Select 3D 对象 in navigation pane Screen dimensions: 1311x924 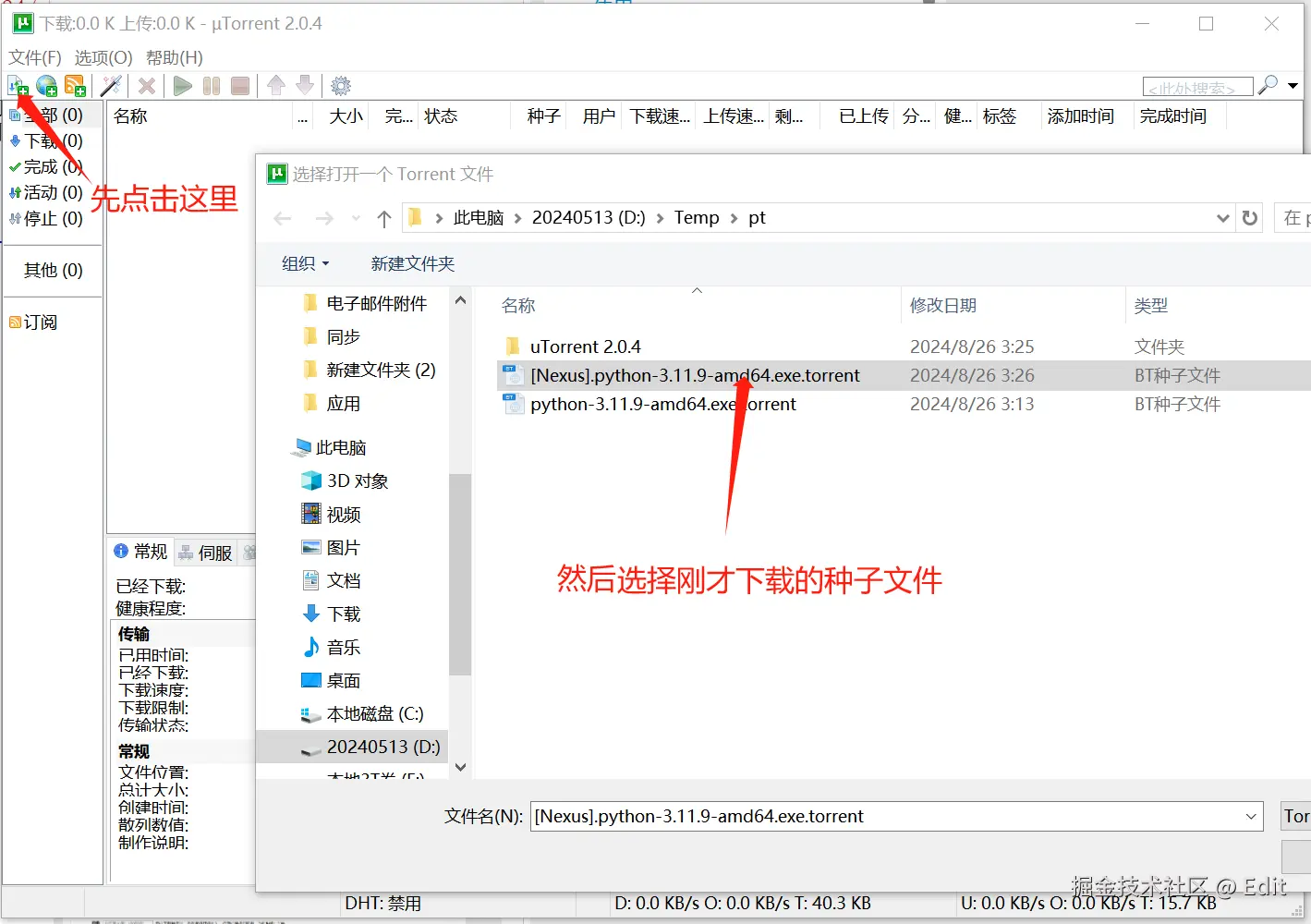point(346,481)
